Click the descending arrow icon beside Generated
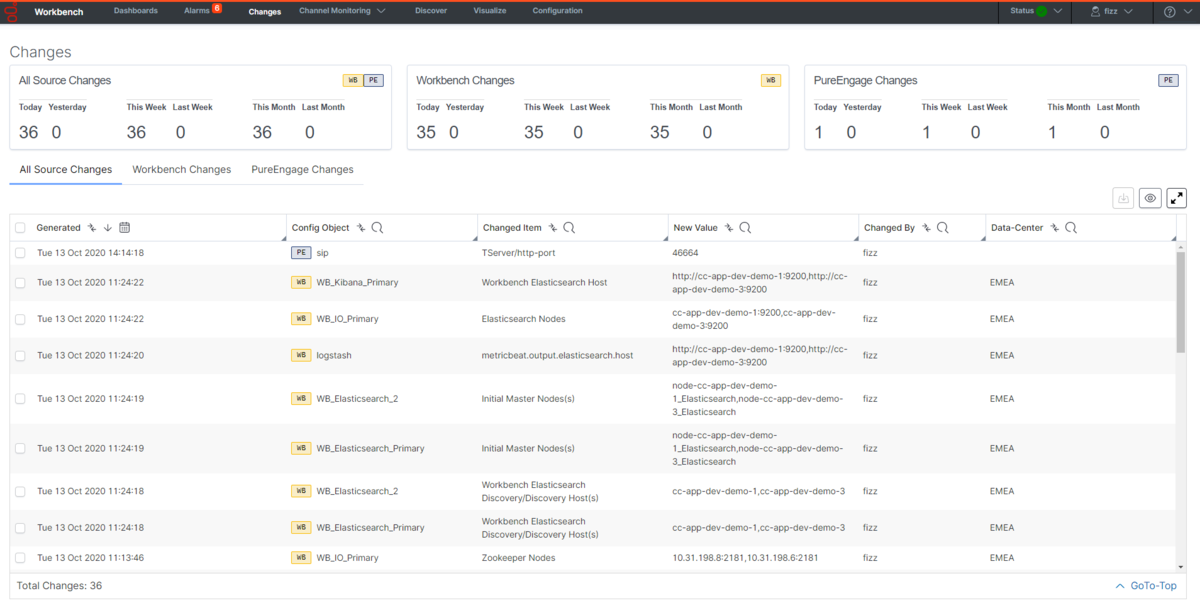1200x608 pixels. coord(108,228)
